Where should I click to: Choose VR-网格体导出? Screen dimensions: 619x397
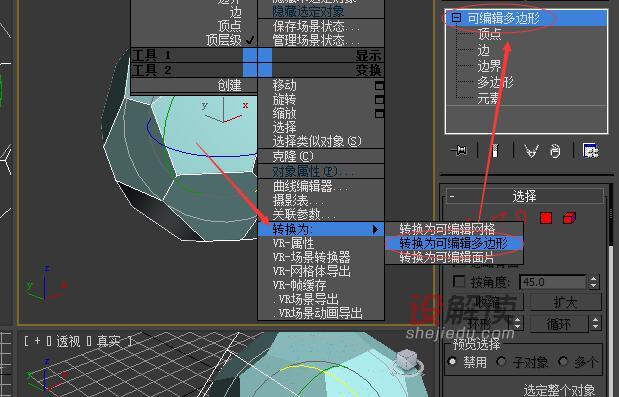(x=311, y=272)
